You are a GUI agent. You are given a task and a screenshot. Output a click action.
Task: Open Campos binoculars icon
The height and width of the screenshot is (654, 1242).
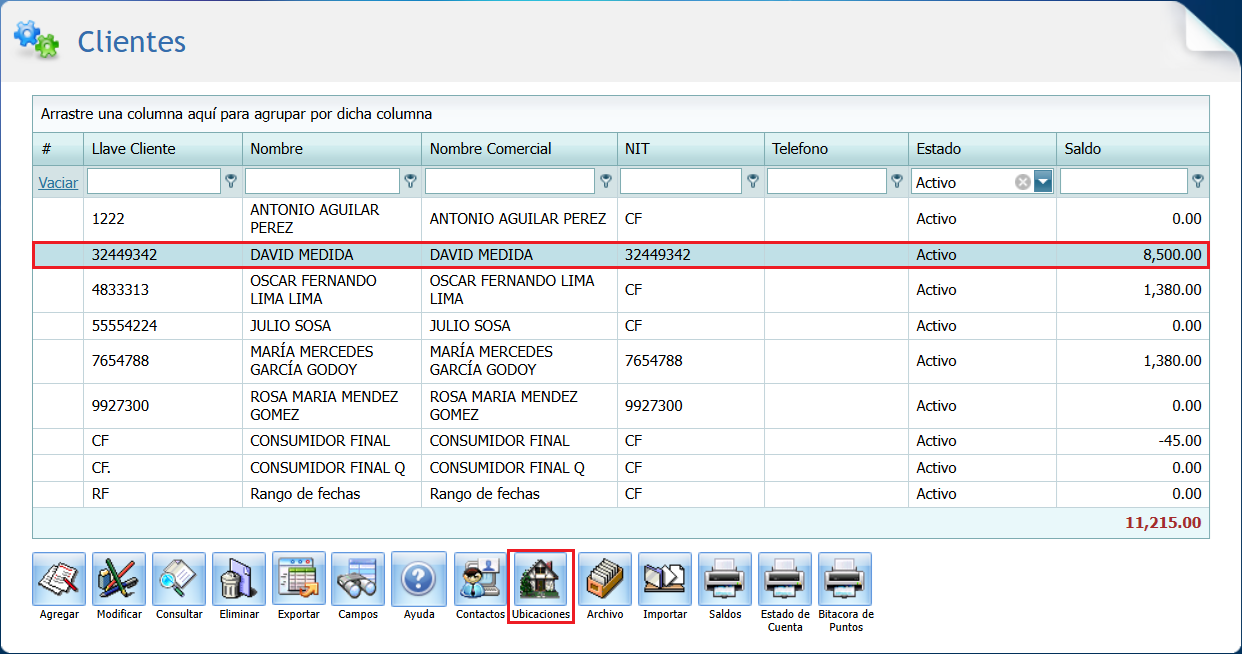point(358,579)
